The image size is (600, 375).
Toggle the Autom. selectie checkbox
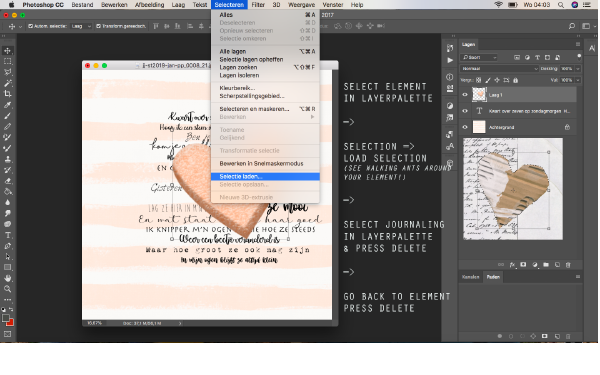pos(31,26)
